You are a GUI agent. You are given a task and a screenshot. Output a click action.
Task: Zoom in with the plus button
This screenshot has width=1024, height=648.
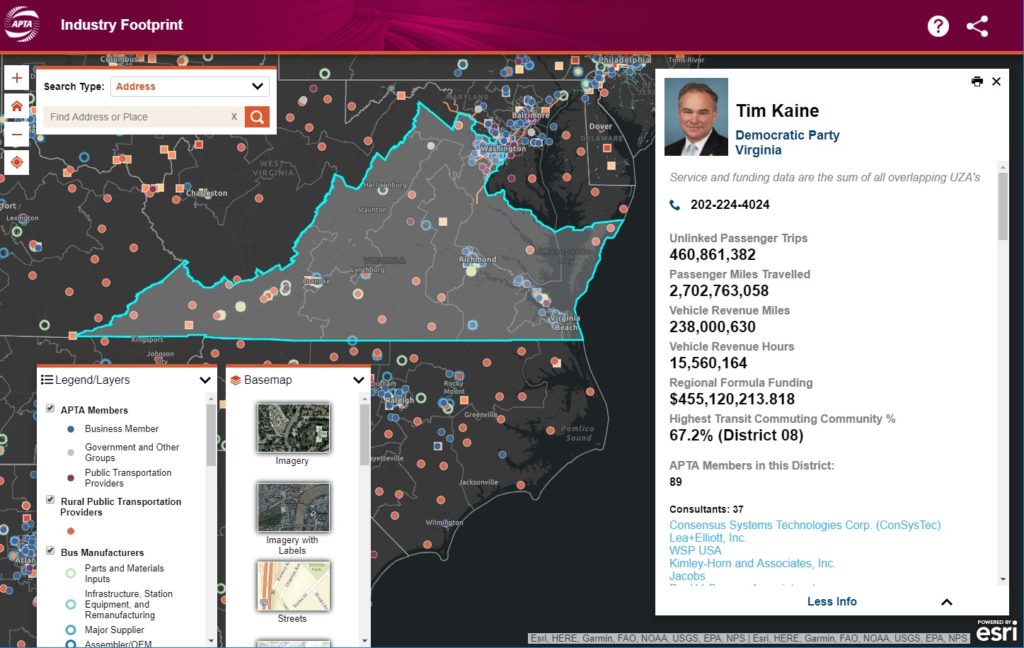click(x=17, y=78)
